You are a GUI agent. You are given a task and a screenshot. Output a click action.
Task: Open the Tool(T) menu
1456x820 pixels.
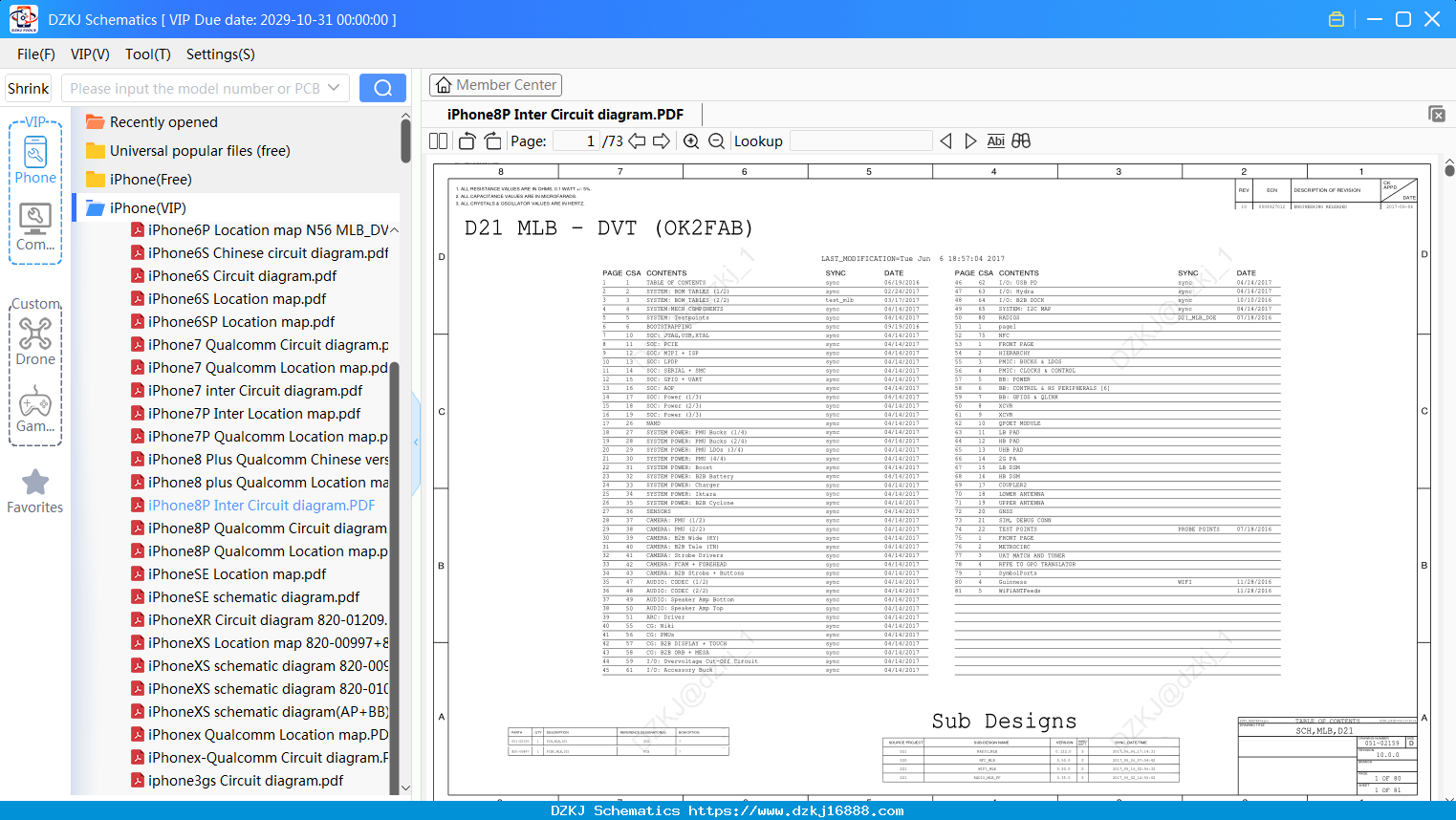pos(148,54)
